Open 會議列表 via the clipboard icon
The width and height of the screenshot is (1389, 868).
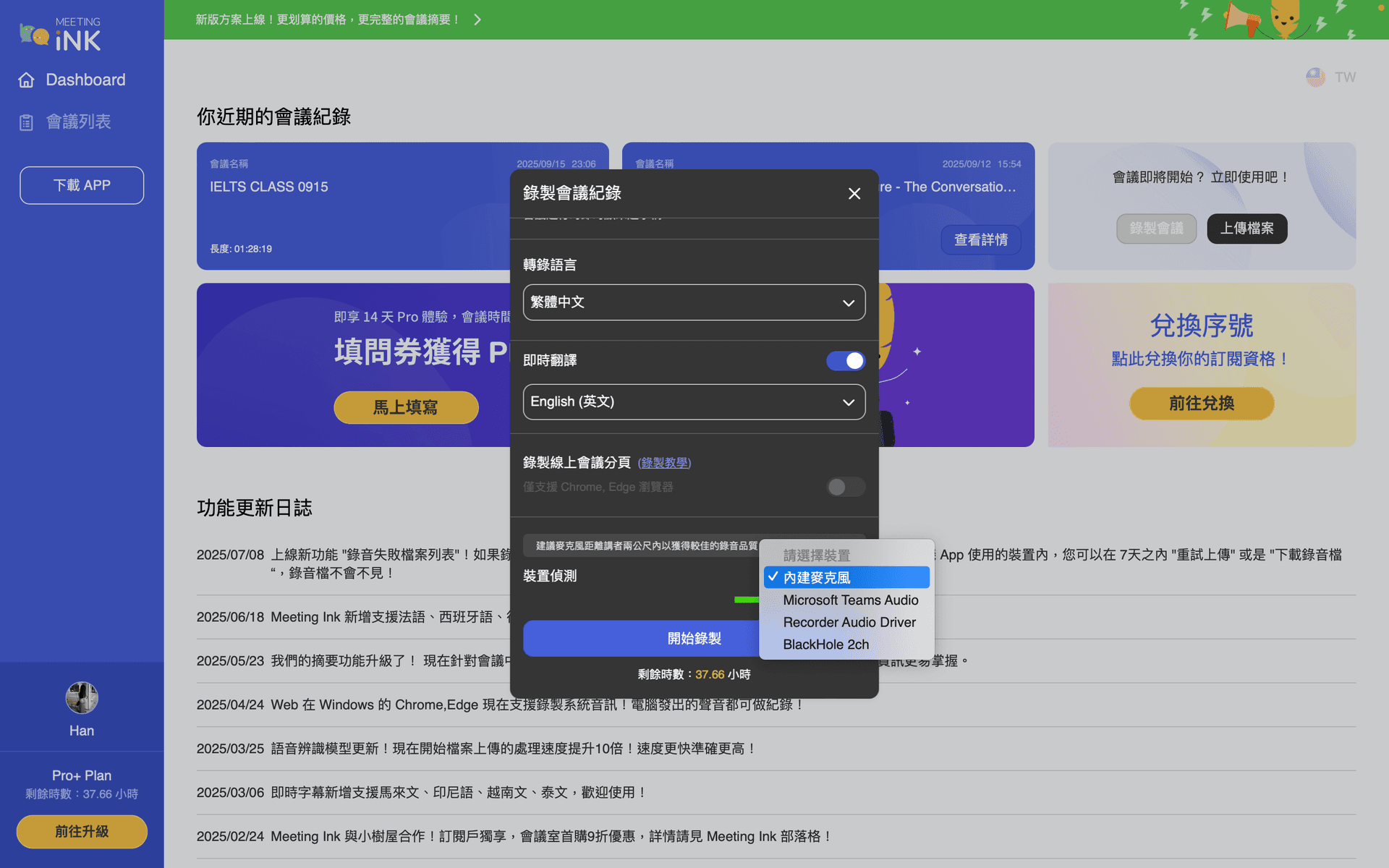[x=26, y=122]
